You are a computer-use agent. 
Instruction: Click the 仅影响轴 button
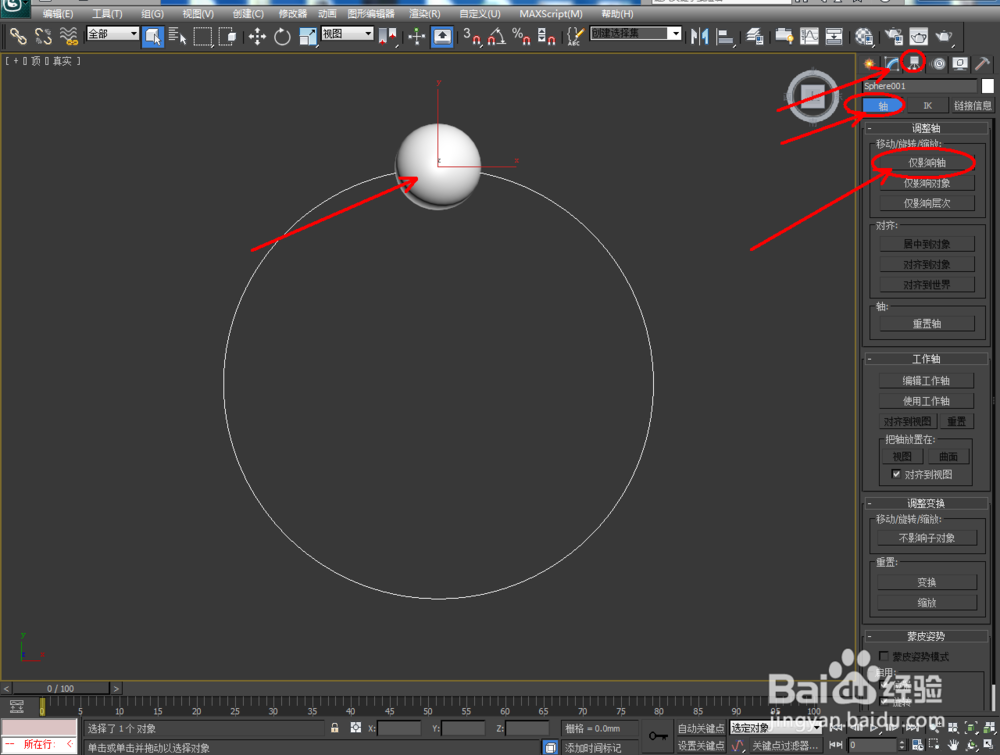[x=927, y=162]
